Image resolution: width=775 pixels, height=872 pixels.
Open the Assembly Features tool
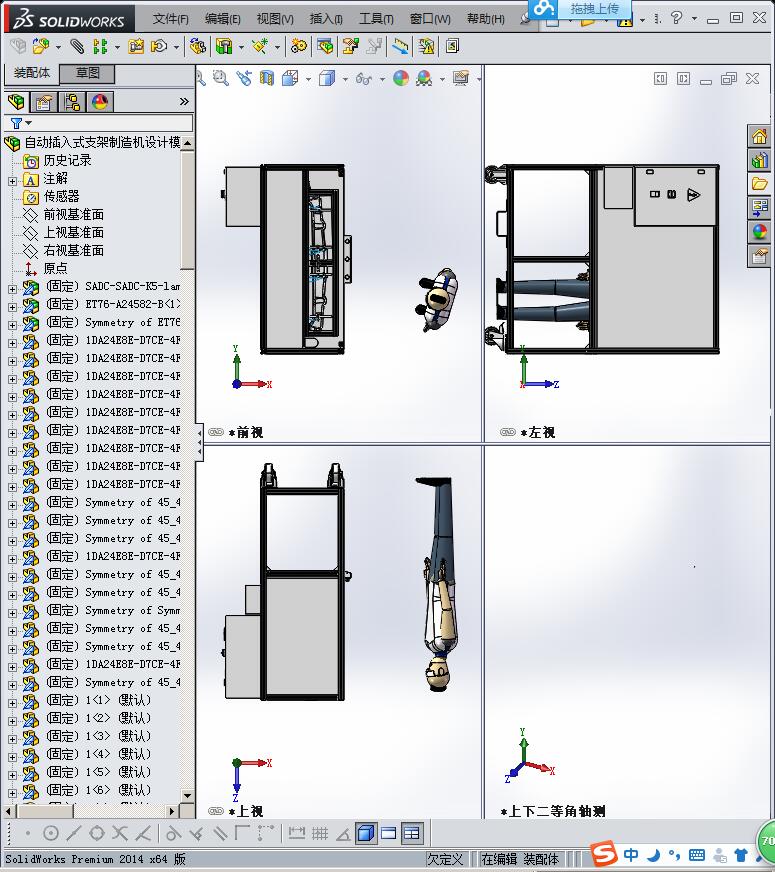pos(224,46)
